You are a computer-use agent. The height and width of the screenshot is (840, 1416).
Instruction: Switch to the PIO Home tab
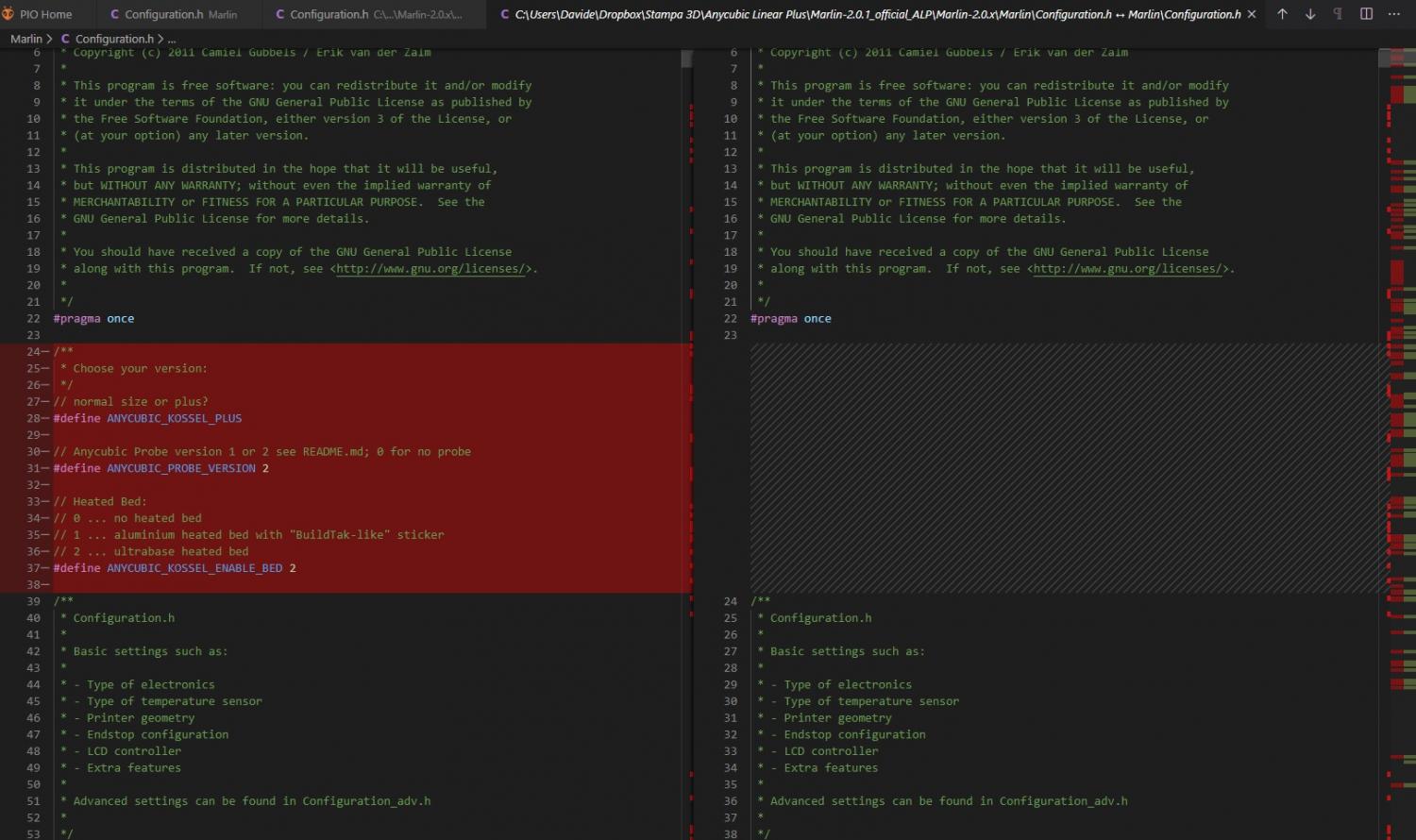coord(45,14)
